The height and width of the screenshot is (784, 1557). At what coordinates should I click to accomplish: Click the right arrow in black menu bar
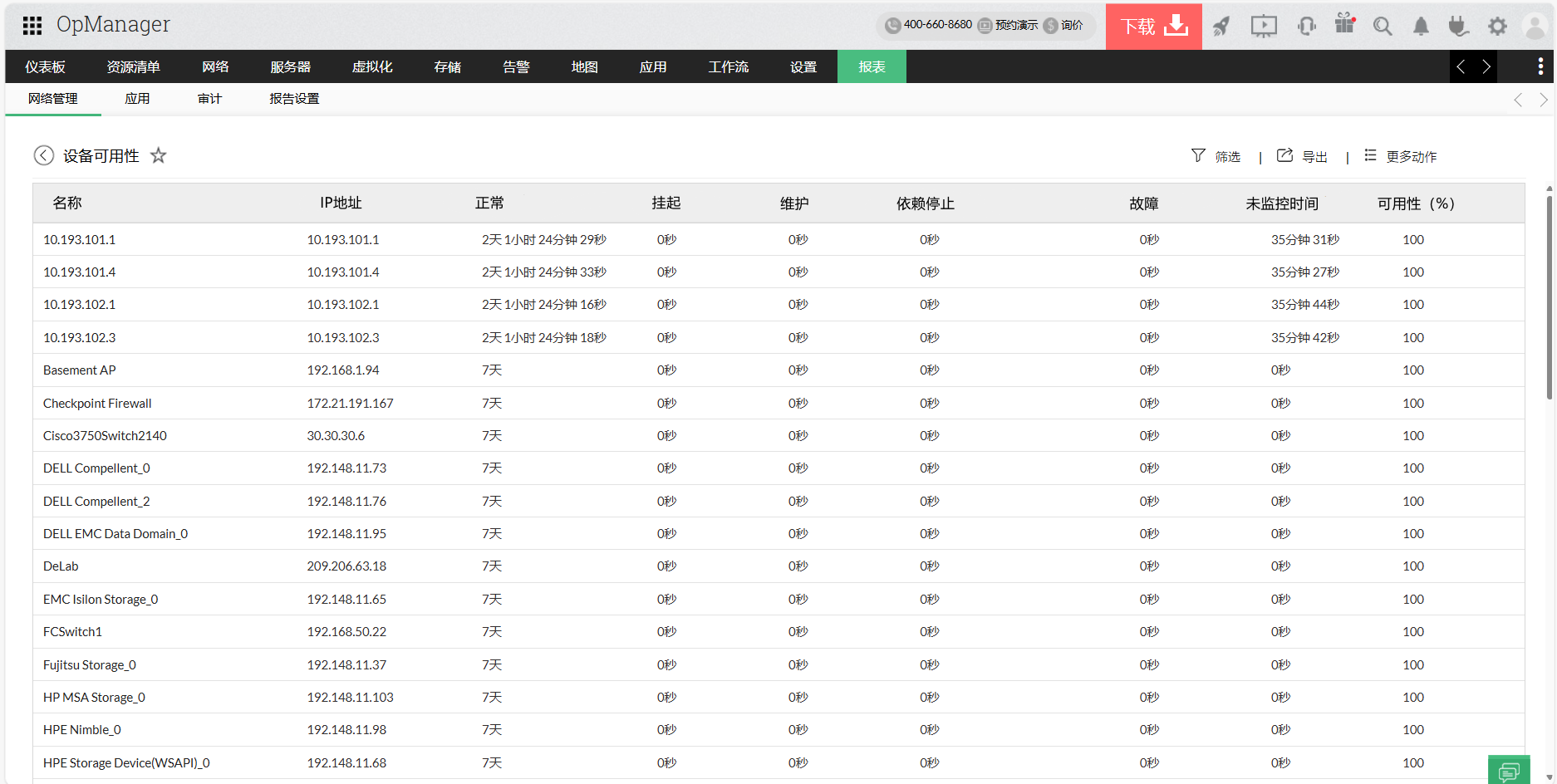(x=1486, y=67)
